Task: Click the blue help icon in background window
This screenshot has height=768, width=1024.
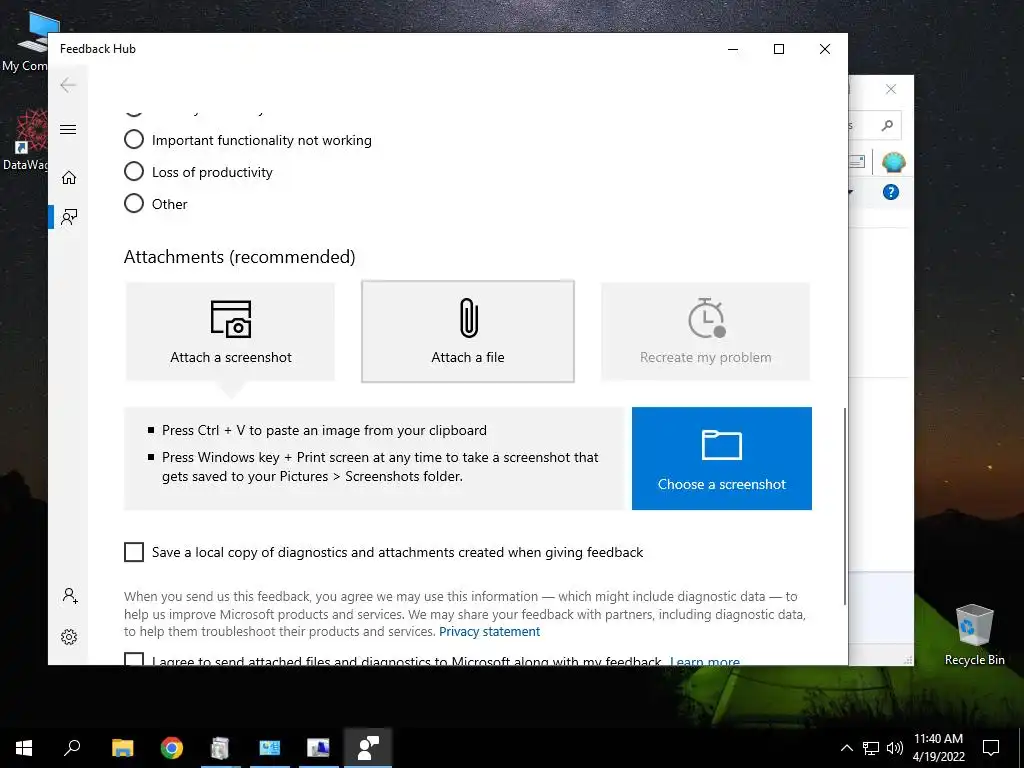Action: point(891,192)
